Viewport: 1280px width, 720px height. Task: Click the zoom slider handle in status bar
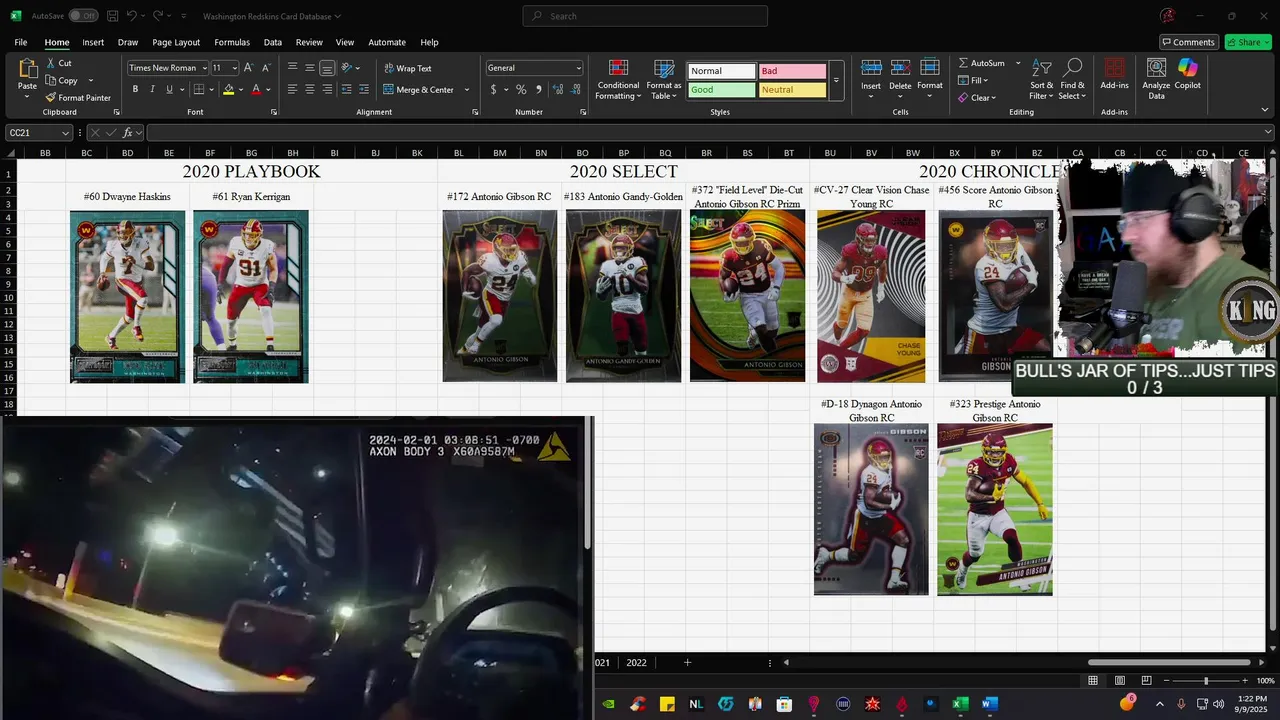[x=1206, y=681]
